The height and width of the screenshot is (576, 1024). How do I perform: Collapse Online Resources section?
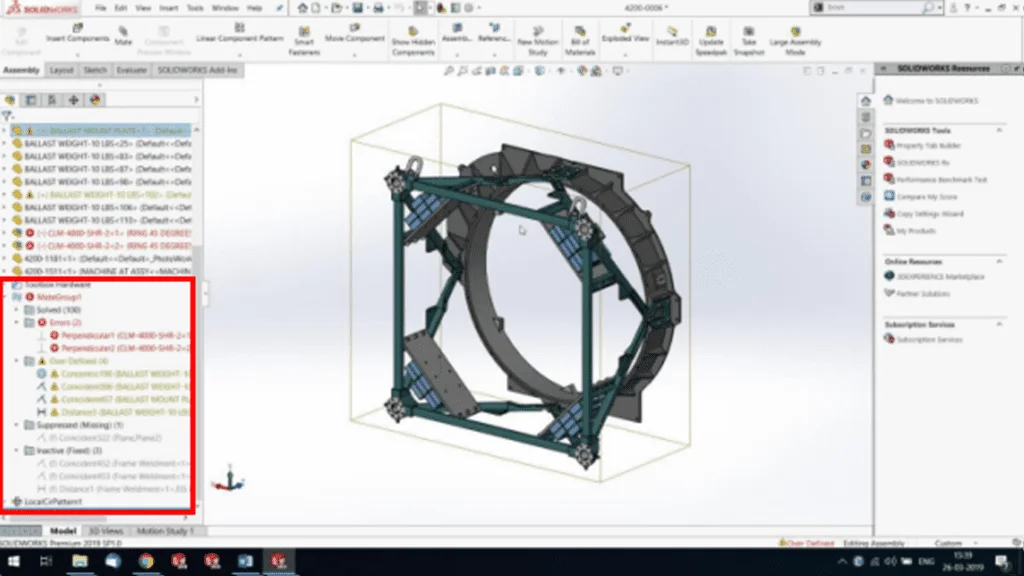pyautogui.click(x=999, y=261)
